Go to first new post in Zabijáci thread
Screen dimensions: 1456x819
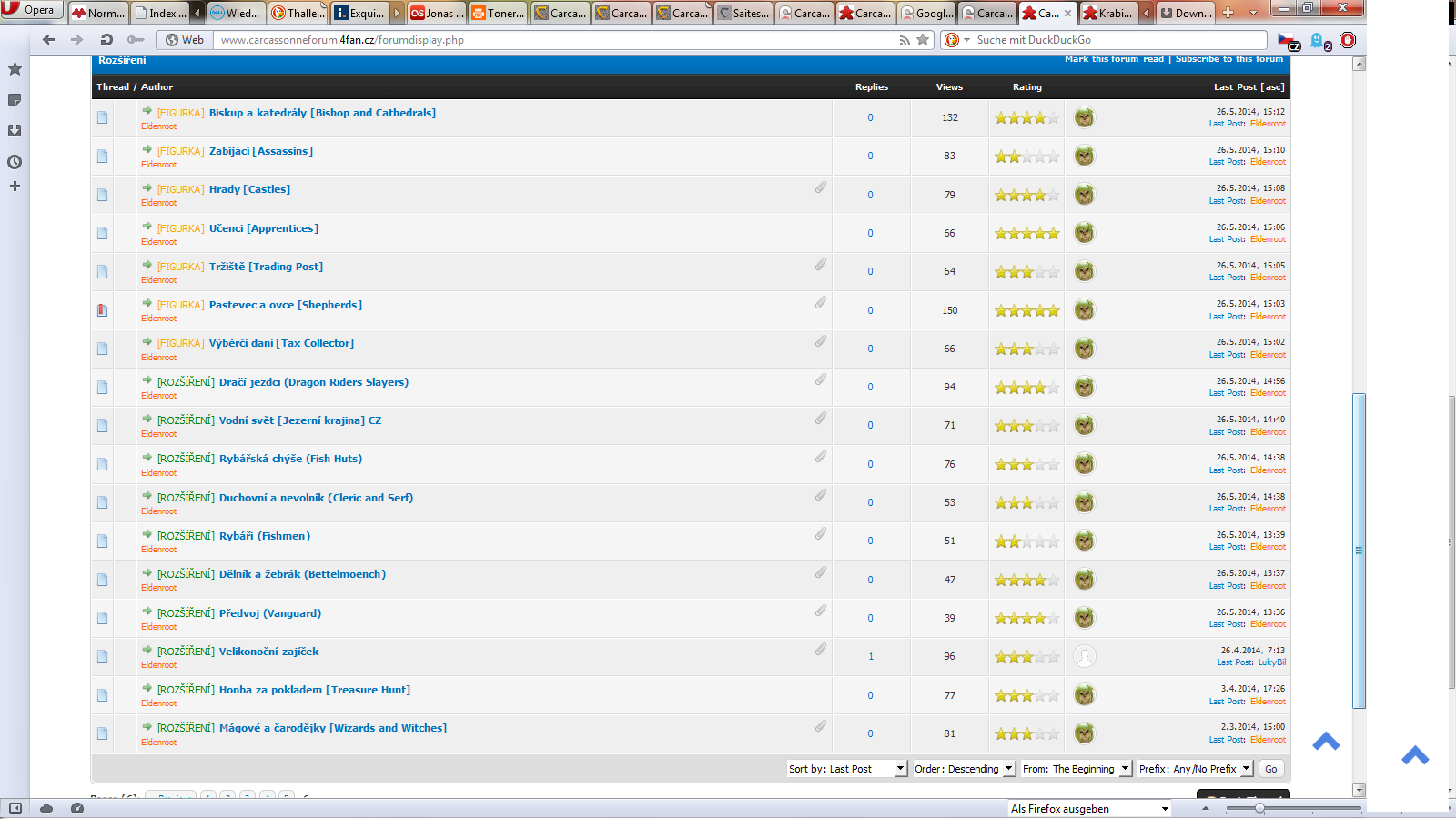[x=147, y=149]
